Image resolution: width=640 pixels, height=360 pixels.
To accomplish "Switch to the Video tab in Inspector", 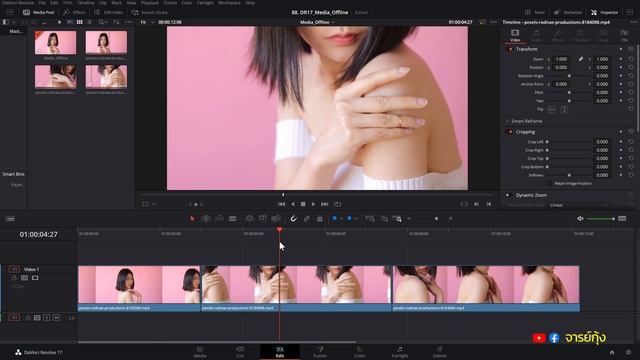I will coord(515,35).
